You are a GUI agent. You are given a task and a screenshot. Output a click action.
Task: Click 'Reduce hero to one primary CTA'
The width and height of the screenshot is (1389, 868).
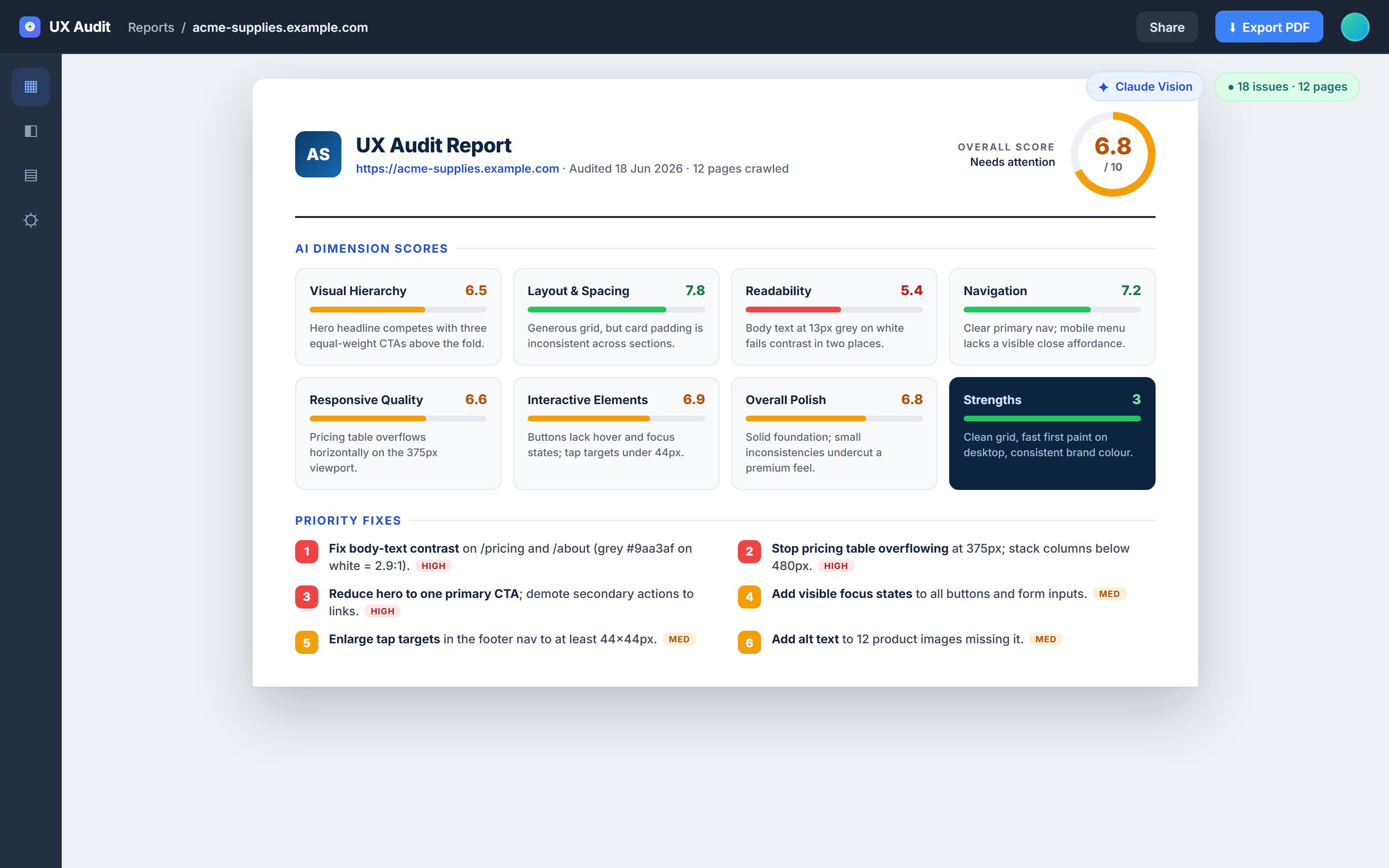(x=423, y=594)
